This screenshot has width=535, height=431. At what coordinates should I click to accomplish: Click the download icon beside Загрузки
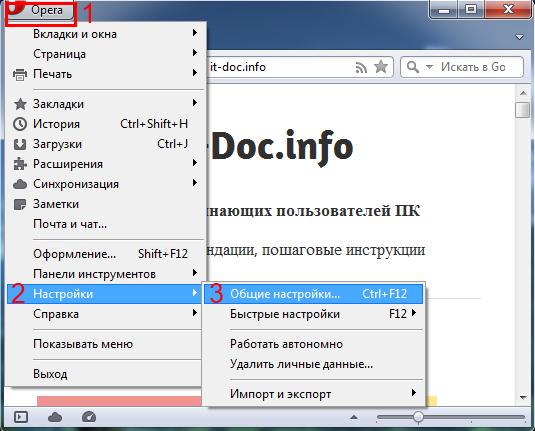click(20, 144)
